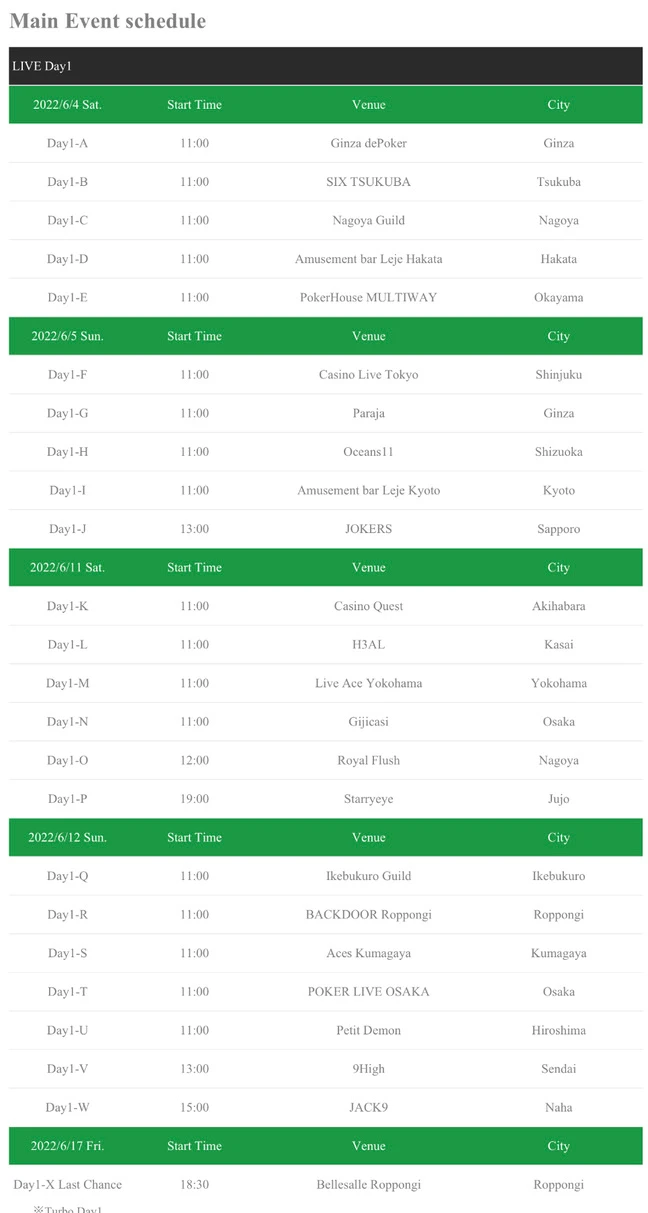This screenshot has height=1213, width=648.
Task: Click POKER LIVE OSAKA venue
Action: [368, 992]
